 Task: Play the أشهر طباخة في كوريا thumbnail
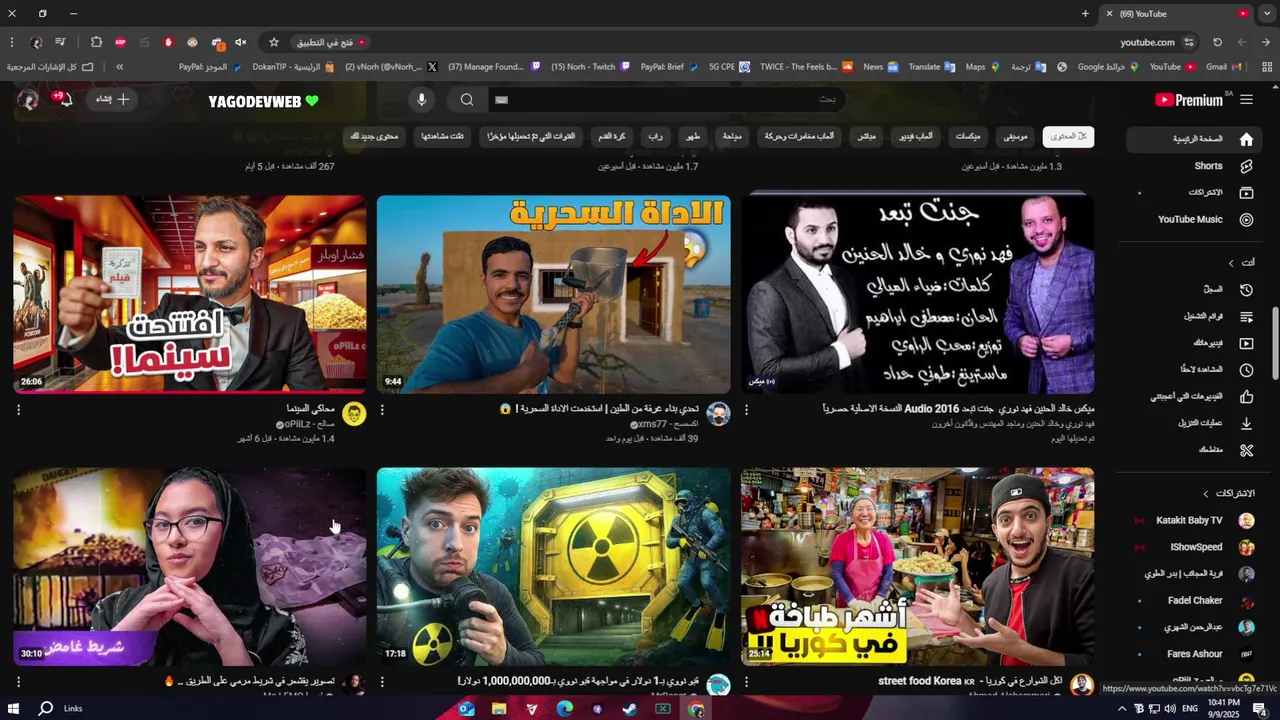(x=917, y=566)
